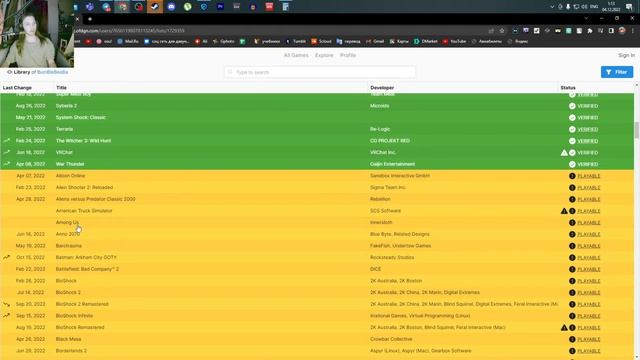The width and height of the screenshot is (640, 360).
Task: Click the VRChat warning triangle icon
Action: coord(564,153)
